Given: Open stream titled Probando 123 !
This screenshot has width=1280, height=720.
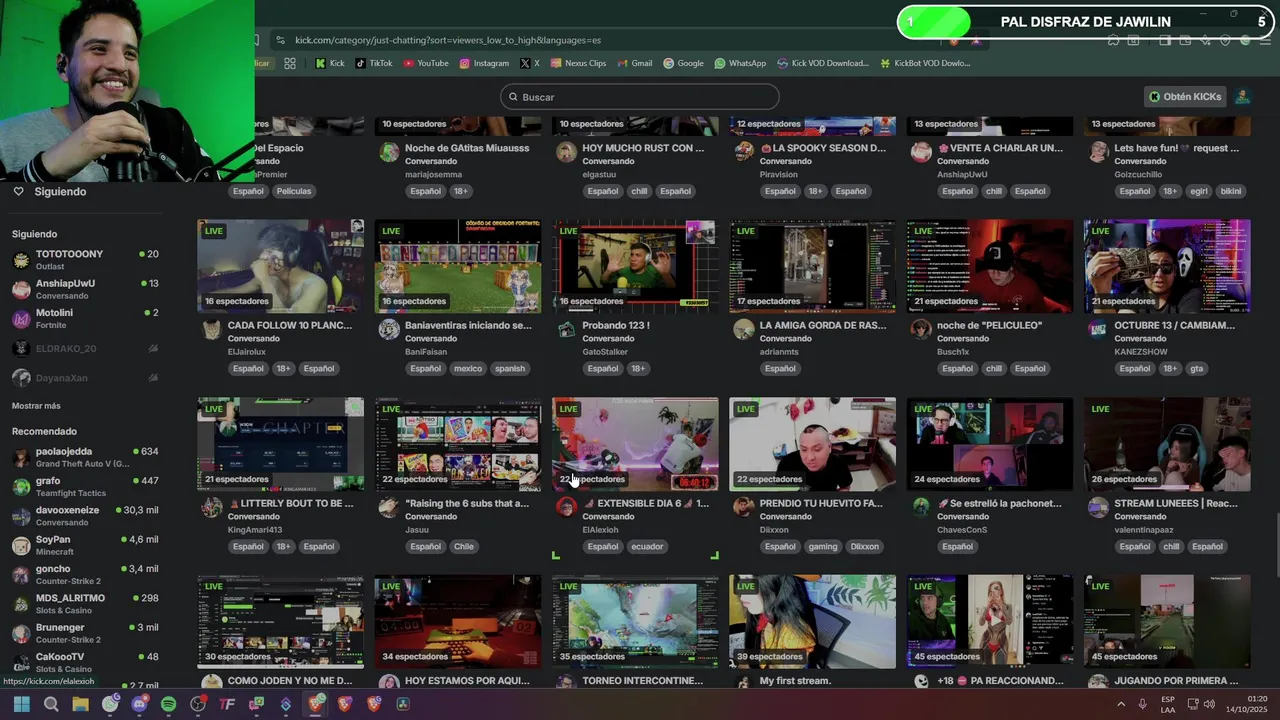Looking at the screenshot, I should 616,325.
